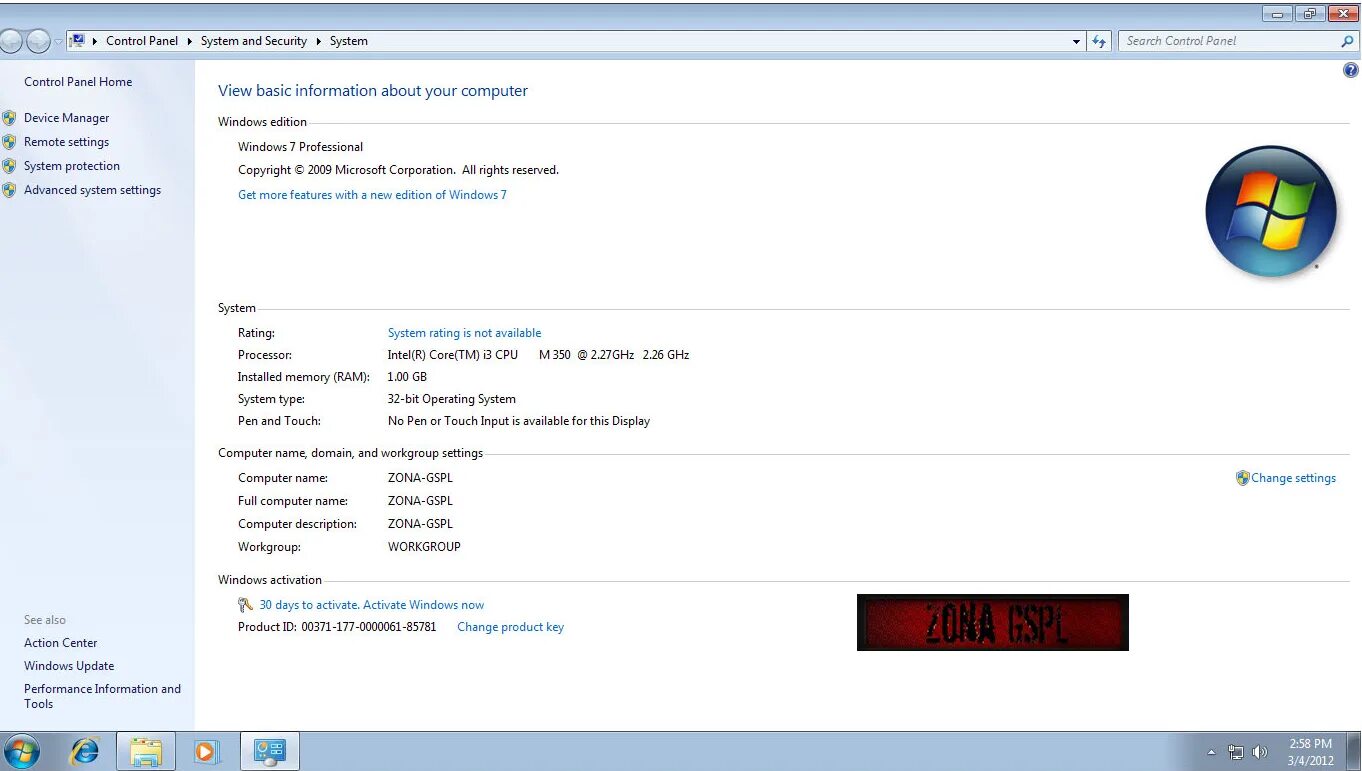
Task: Go to System and Security breadcrumb
Action: pos(254,41)
